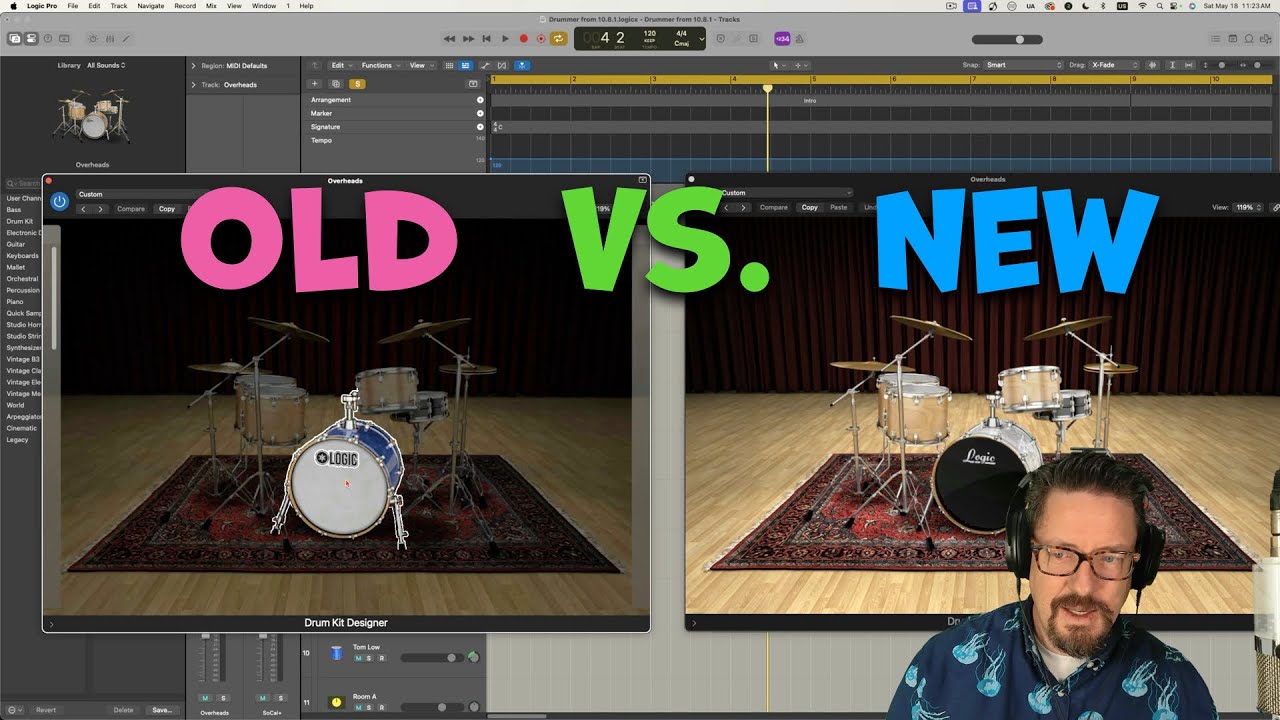Open the Loop Browser button

[1249, 39]
